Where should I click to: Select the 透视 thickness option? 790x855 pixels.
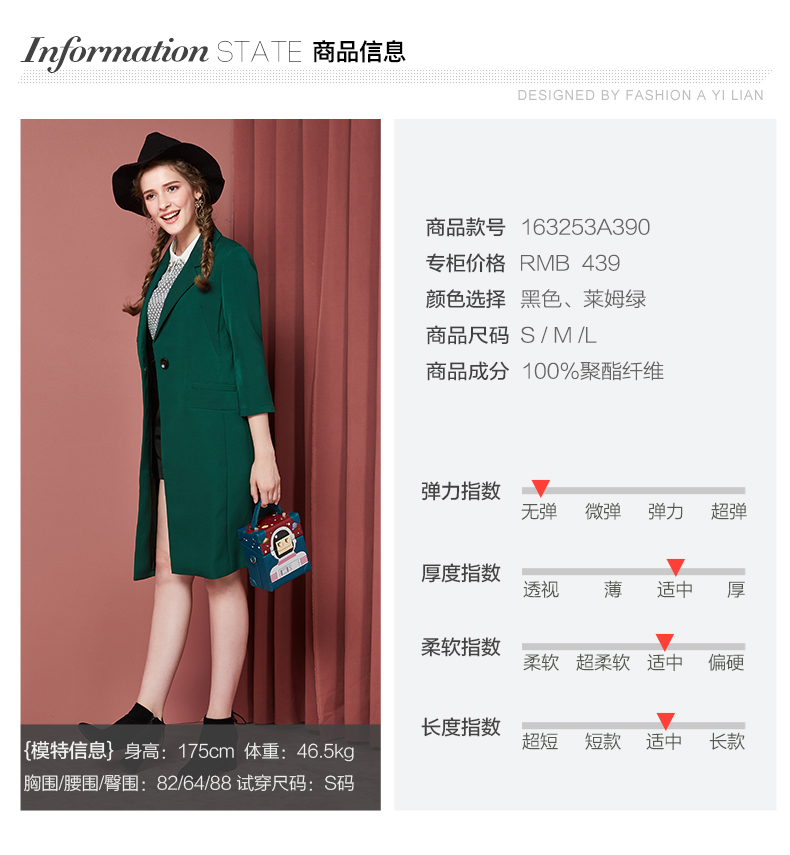pyautogui.click(x=541, y=589)
